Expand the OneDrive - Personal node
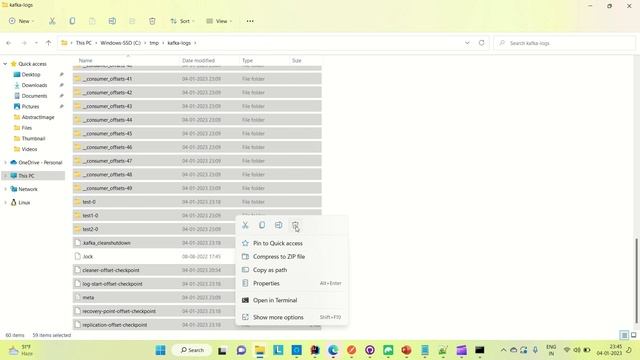 5,162
